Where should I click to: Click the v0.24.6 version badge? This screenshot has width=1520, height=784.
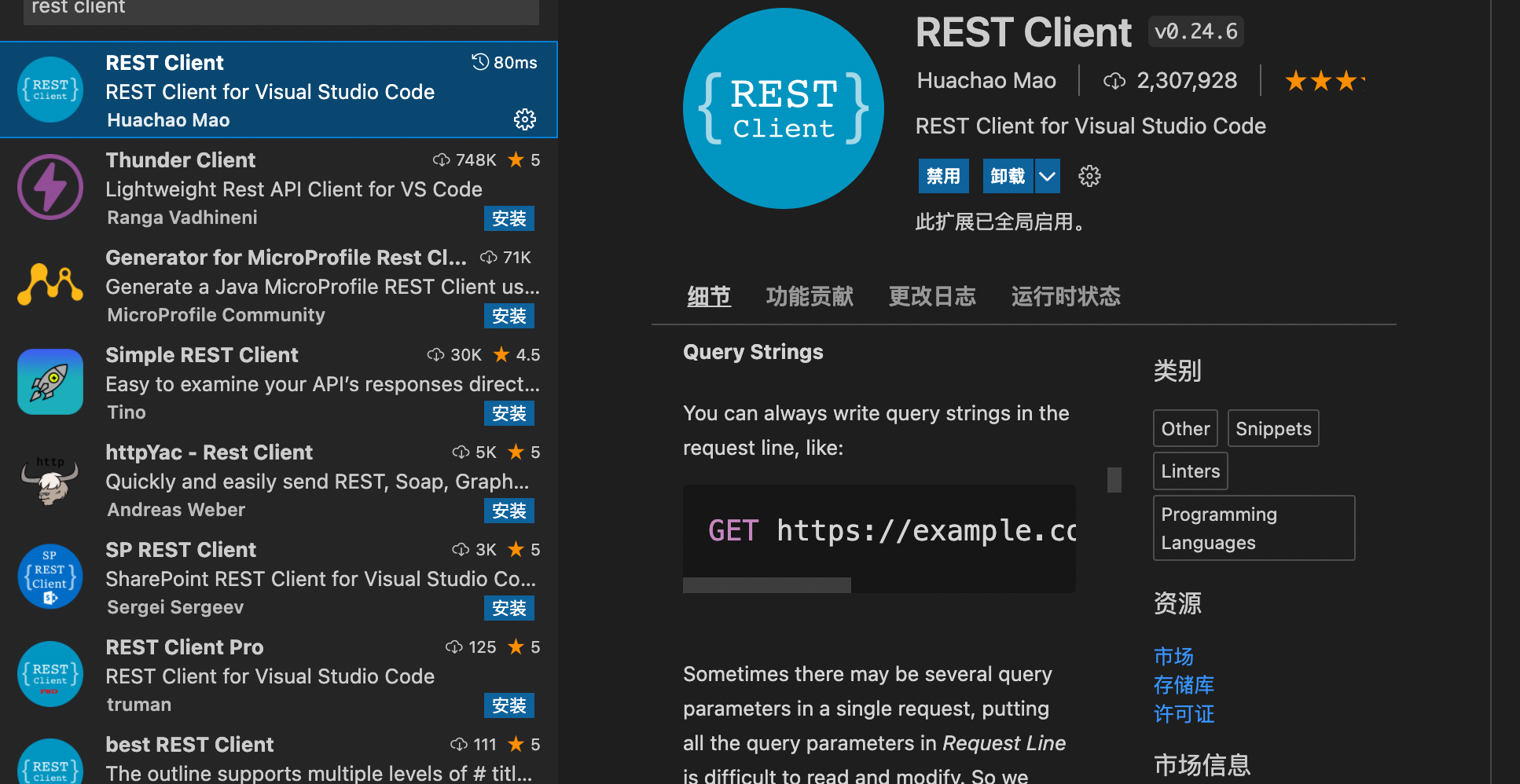click(x=1196, y=31)
